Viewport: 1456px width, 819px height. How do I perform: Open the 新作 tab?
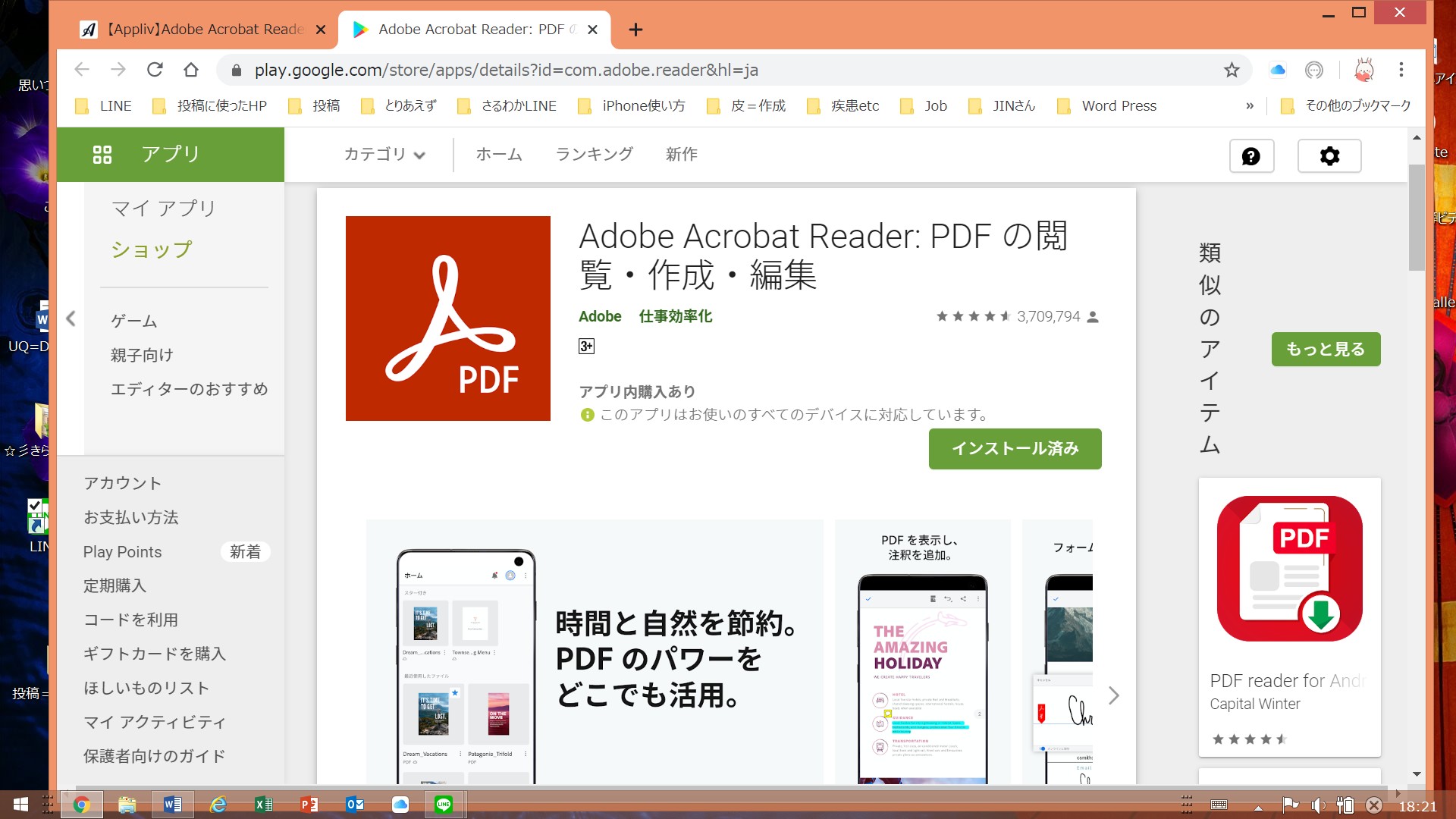682,155
